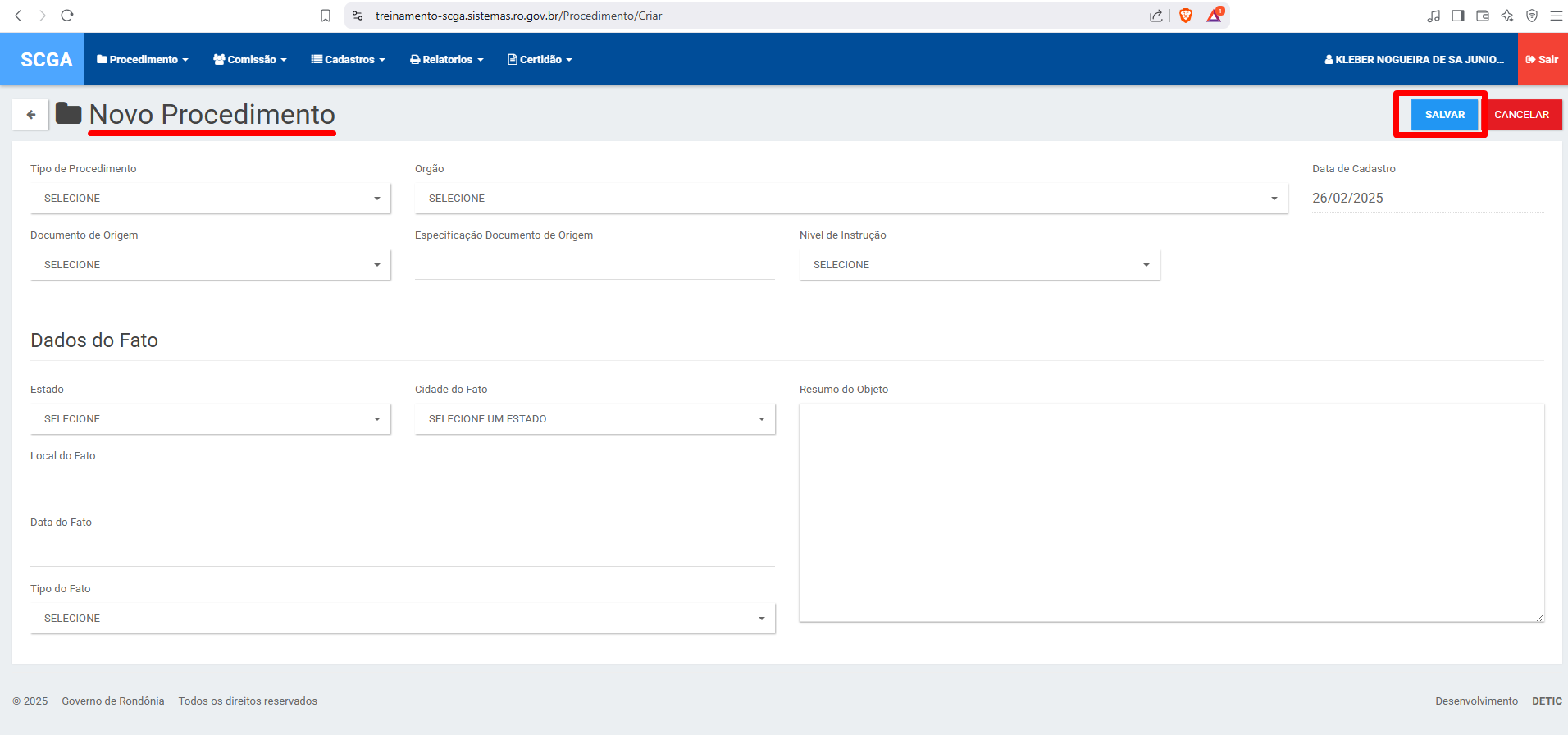Image resolution: width=1568 pixels, height=735 pixels.
Task: Expand the Orgão dropdown
Action: (851, 199)
